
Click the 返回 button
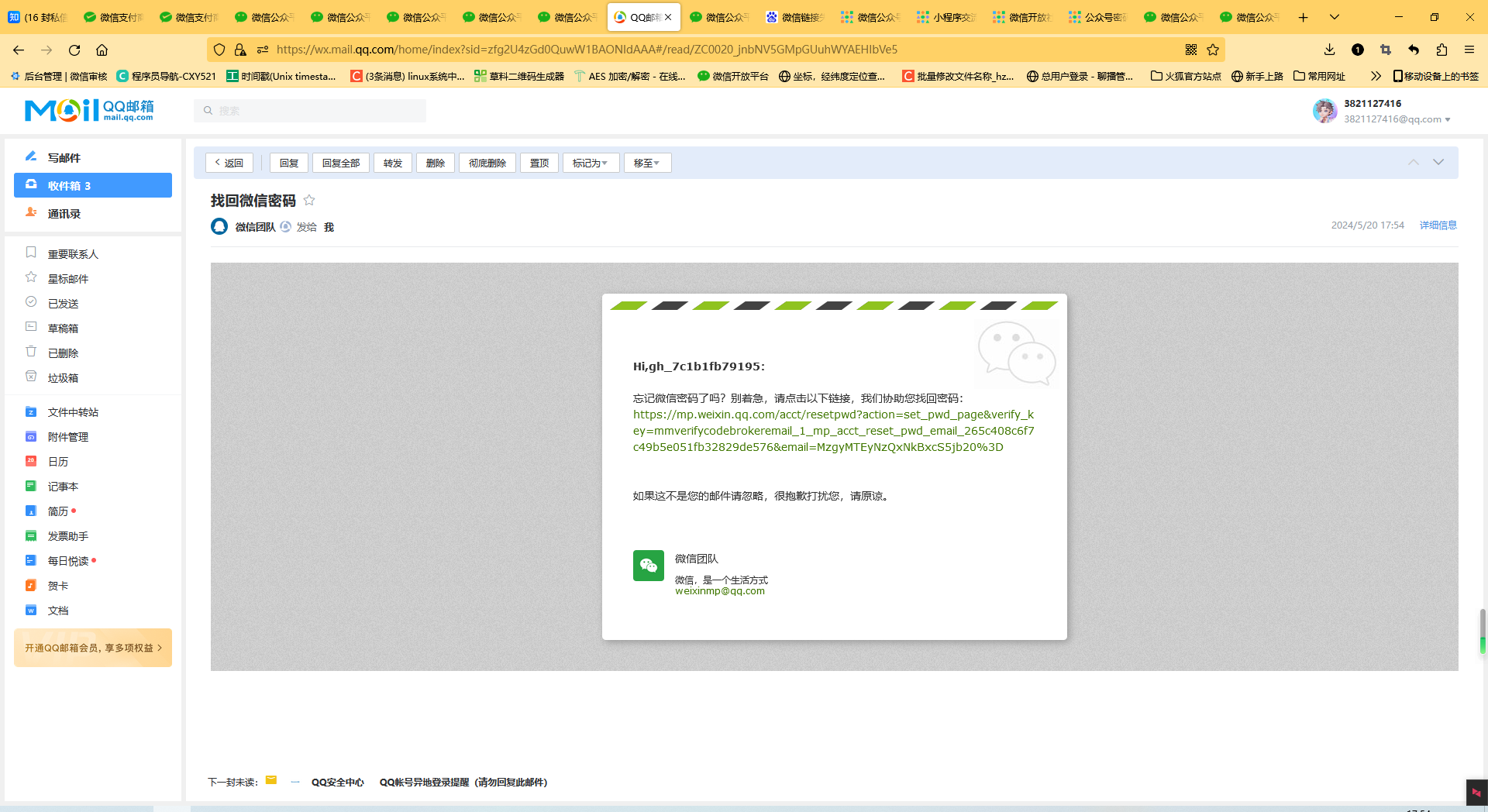pos(229,163)
